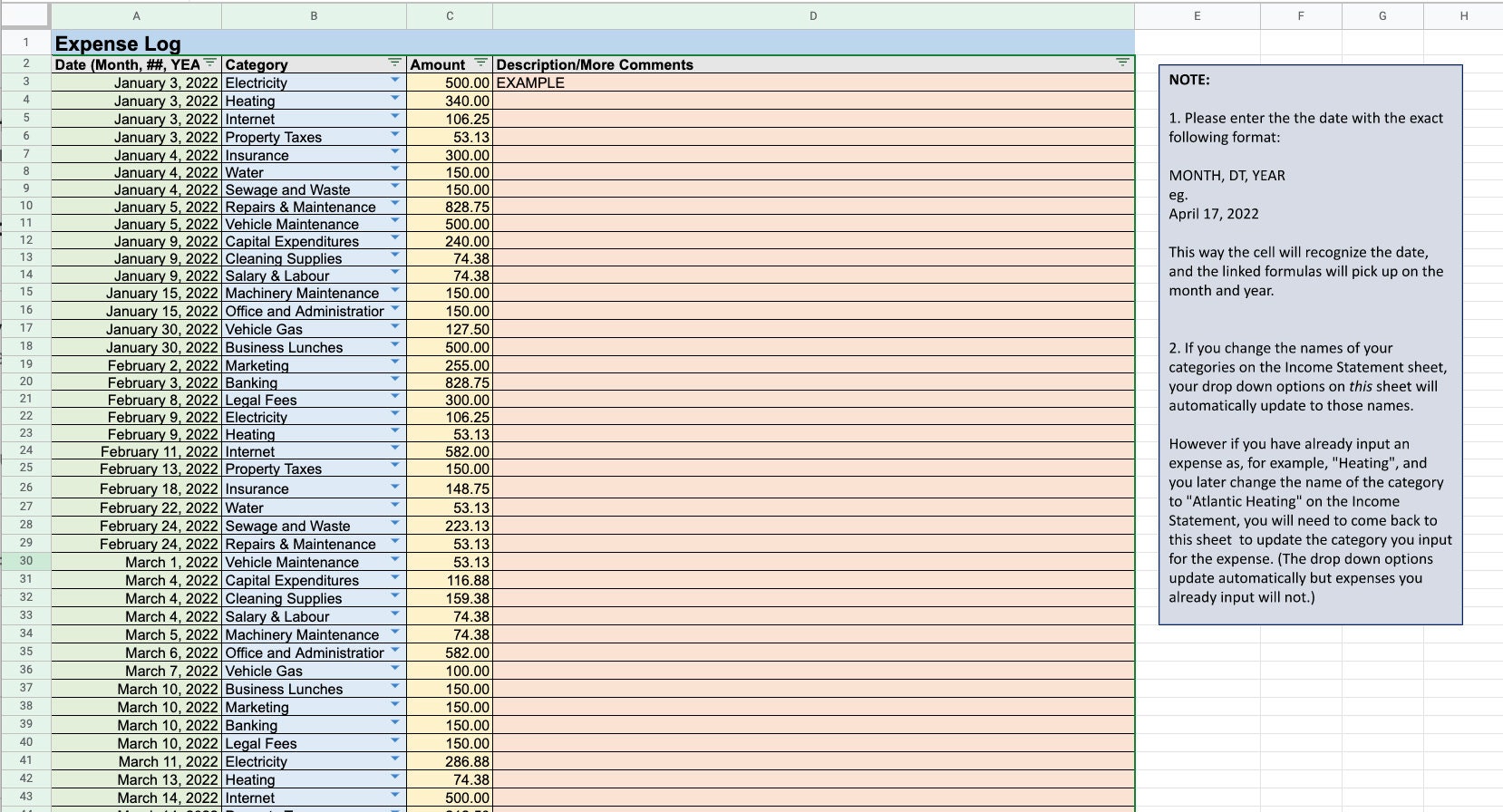Open the filter icon in Date header

click(210, 63)
